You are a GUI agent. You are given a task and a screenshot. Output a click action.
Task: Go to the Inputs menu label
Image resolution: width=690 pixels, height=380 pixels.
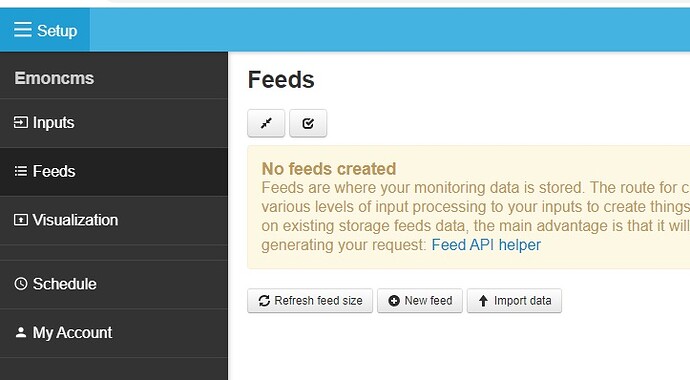(x=53, y=123)
